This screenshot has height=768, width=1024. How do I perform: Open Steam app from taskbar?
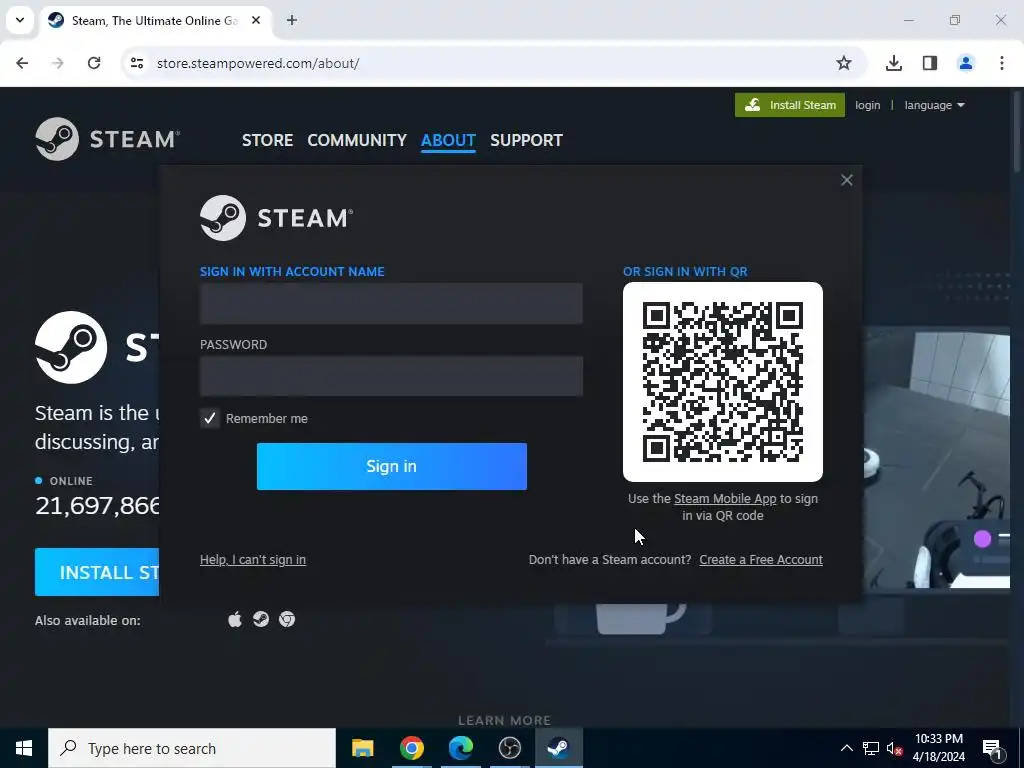[558, 748]
